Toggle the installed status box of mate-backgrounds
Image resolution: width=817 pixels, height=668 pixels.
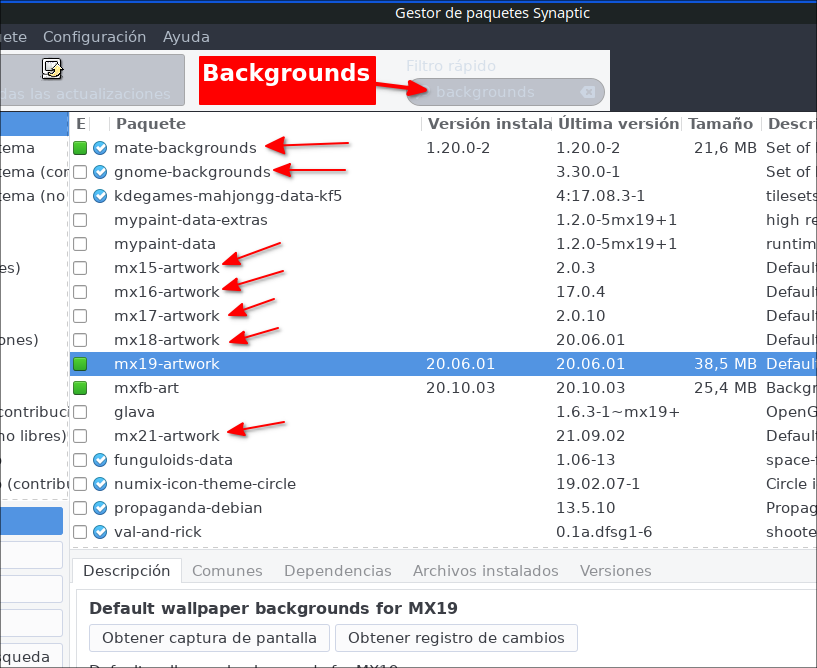pos(80,148)
